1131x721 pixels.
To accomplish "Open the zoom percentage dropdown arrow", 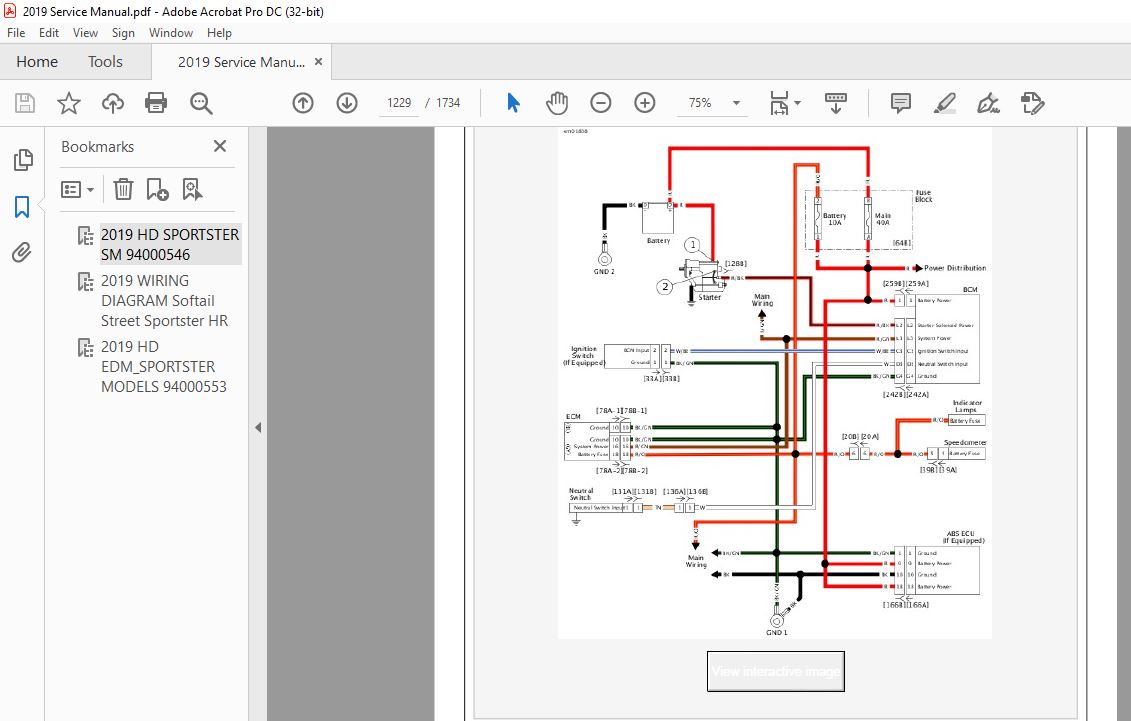I will pyautogui.click(x=736, y=103).
